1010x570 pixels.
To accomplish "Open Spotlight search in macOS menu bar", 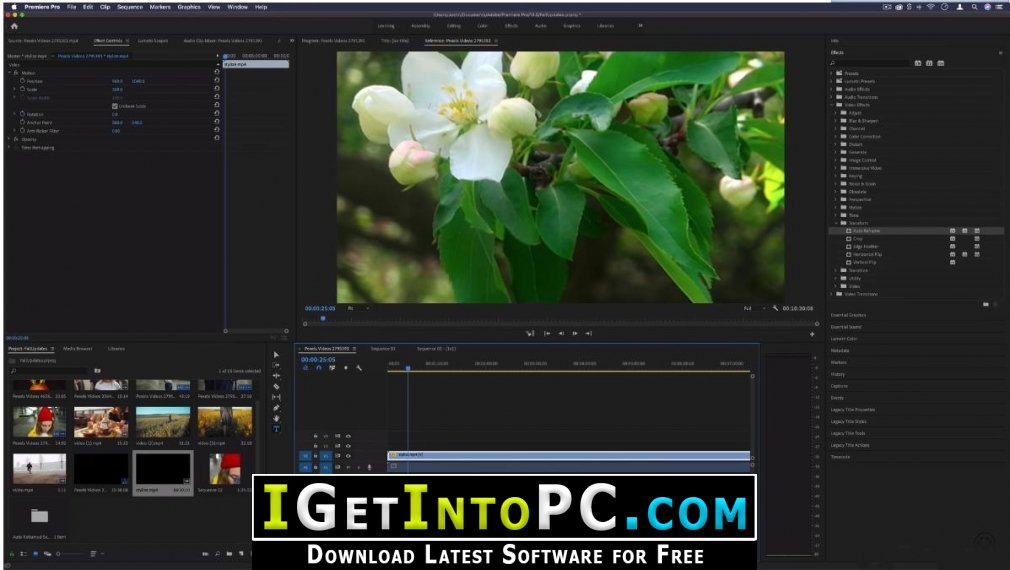I will coord(974,6).
